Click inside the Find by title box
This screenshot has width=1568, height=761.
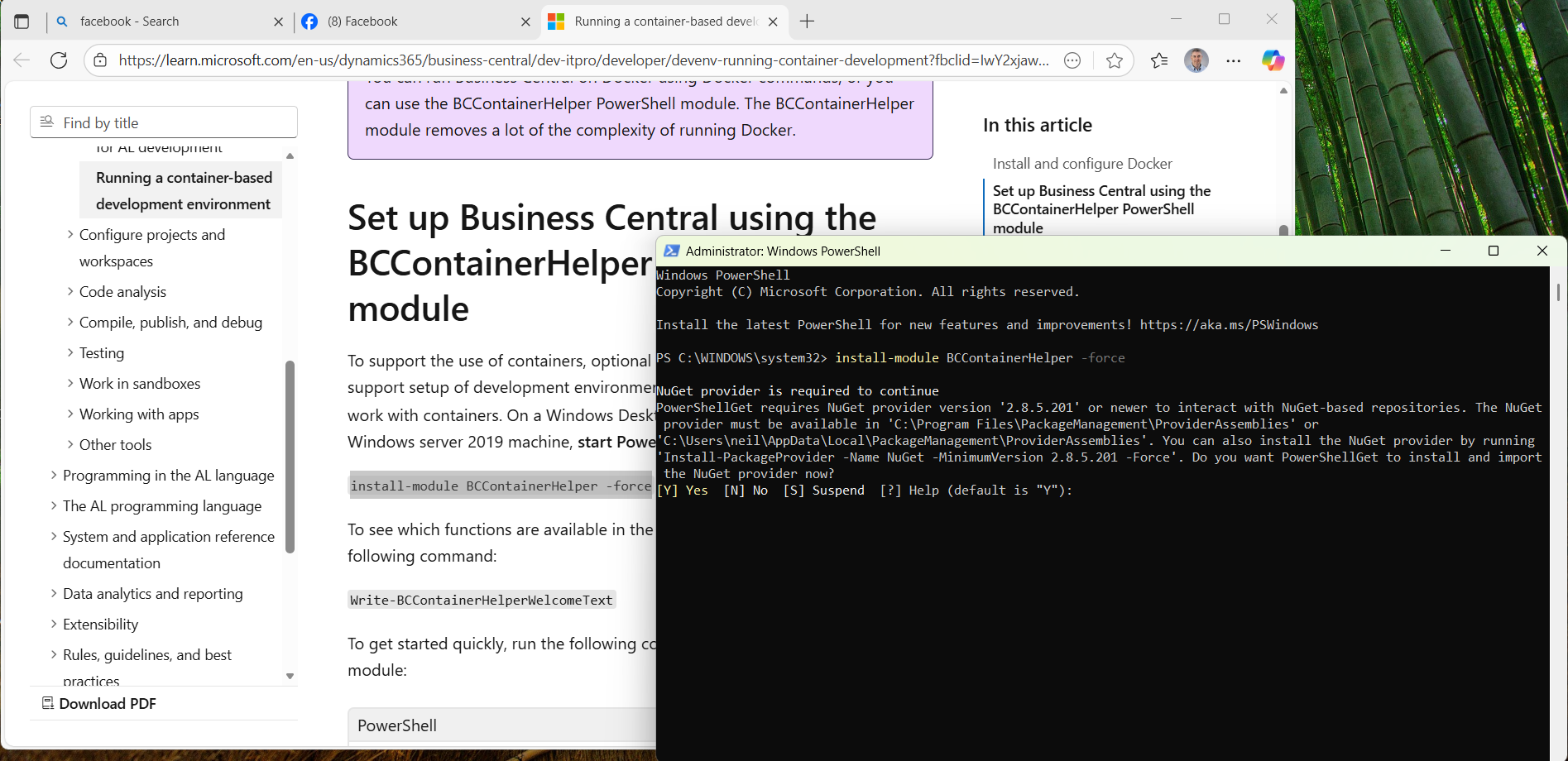(x=163, y=122)
